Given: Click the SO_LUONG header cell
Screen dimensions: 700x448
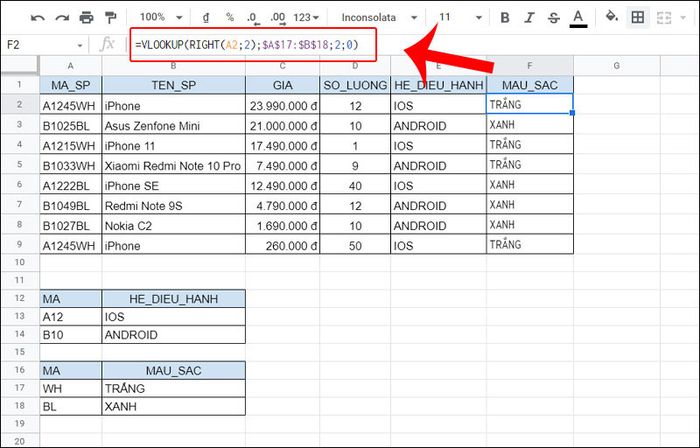Looking at the screenshot, I should (x=355, y=85).
